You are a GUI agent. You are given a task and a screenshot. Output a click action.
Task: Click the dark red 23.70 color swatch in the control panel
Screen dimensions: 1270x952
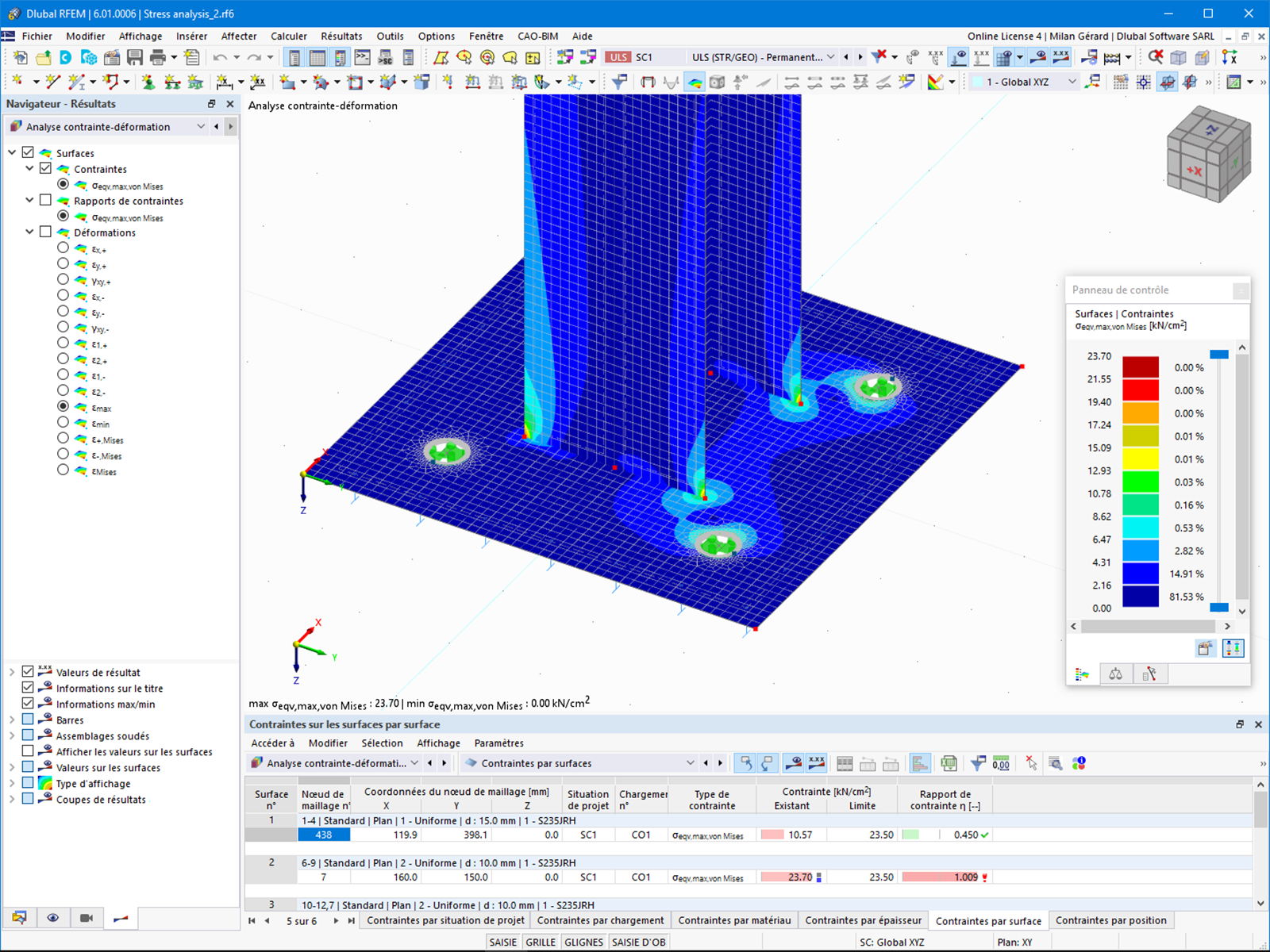[x=1141, y=367]
